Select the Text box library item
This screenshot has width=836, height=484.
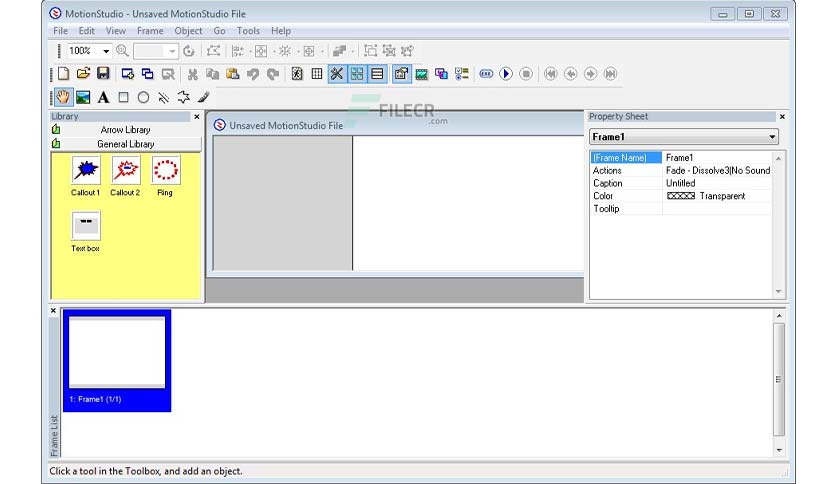point(86,232)
